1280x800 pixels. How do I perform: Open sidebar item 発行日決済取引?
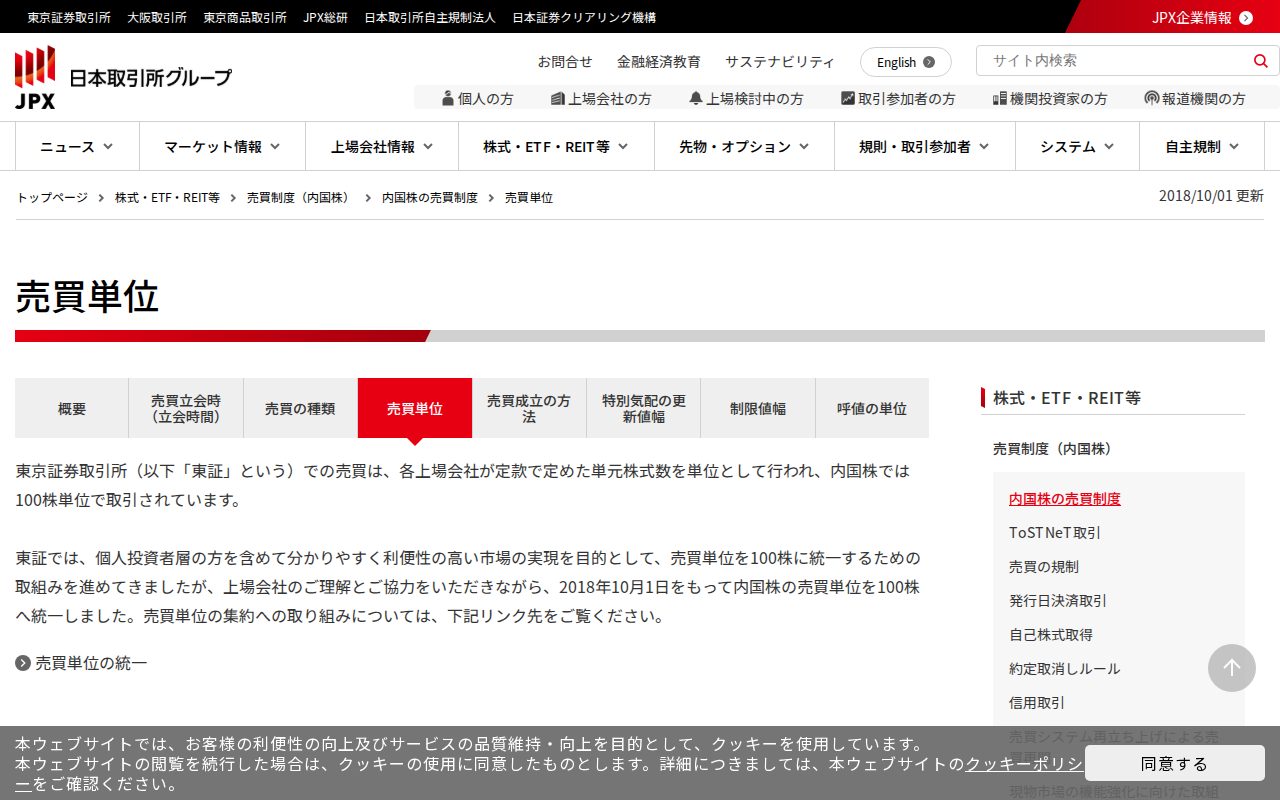pos(1058,600)
